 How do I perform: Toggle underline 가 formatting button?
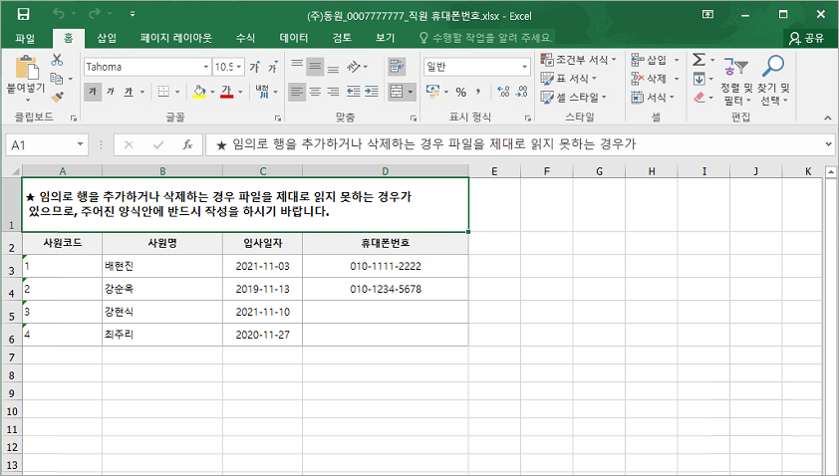point(128,92)
